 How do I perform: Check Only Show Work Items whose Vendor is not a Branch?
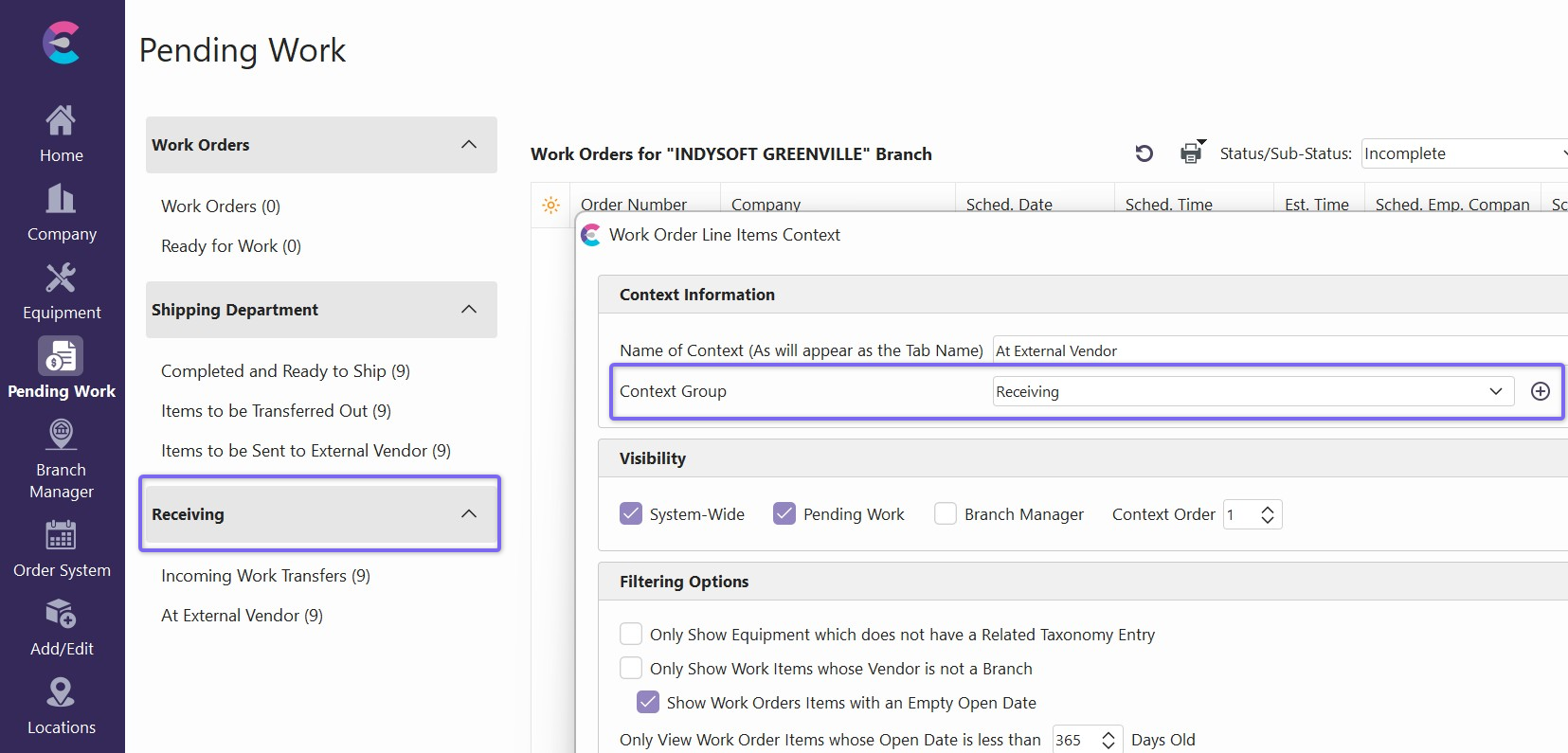[x=631, y=668]
